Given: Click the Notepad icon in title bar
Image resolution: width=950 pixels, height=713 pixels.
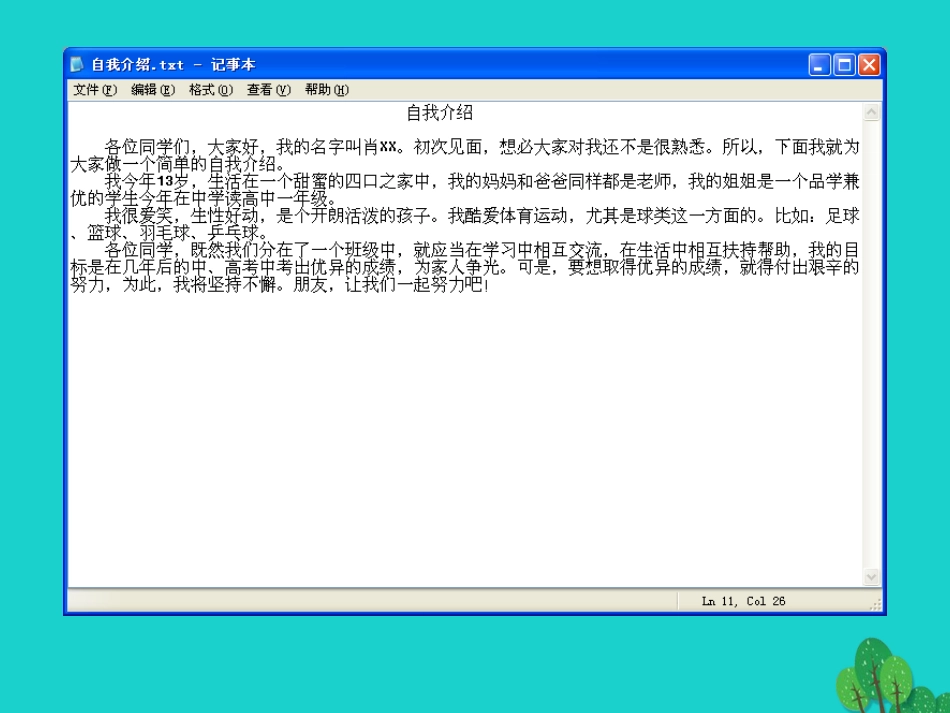Looking at the screenshot, I should tap(77, 64).
